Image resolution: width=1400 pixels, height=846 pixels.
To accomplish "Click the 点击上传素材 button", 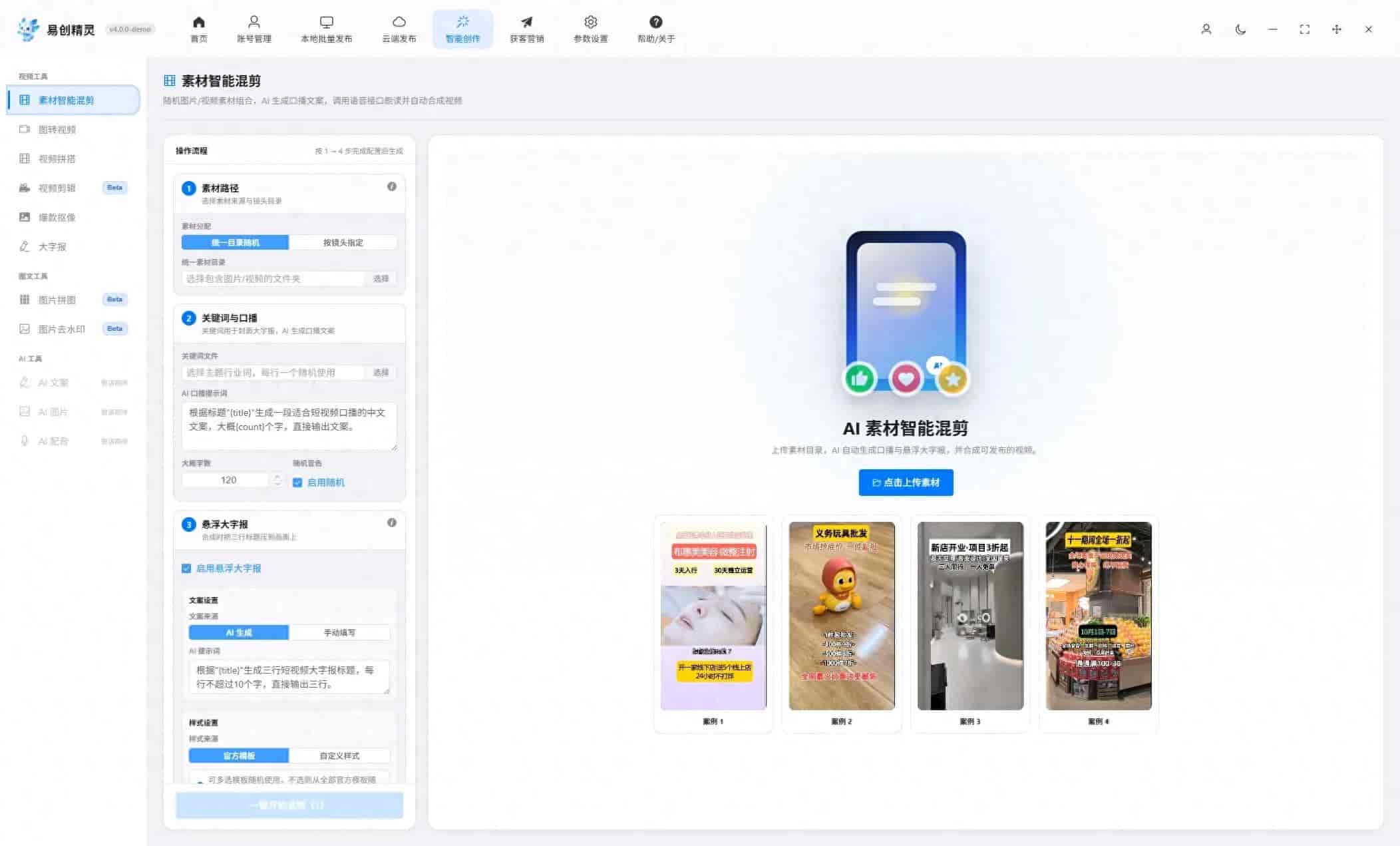I will tap(906, 483).
